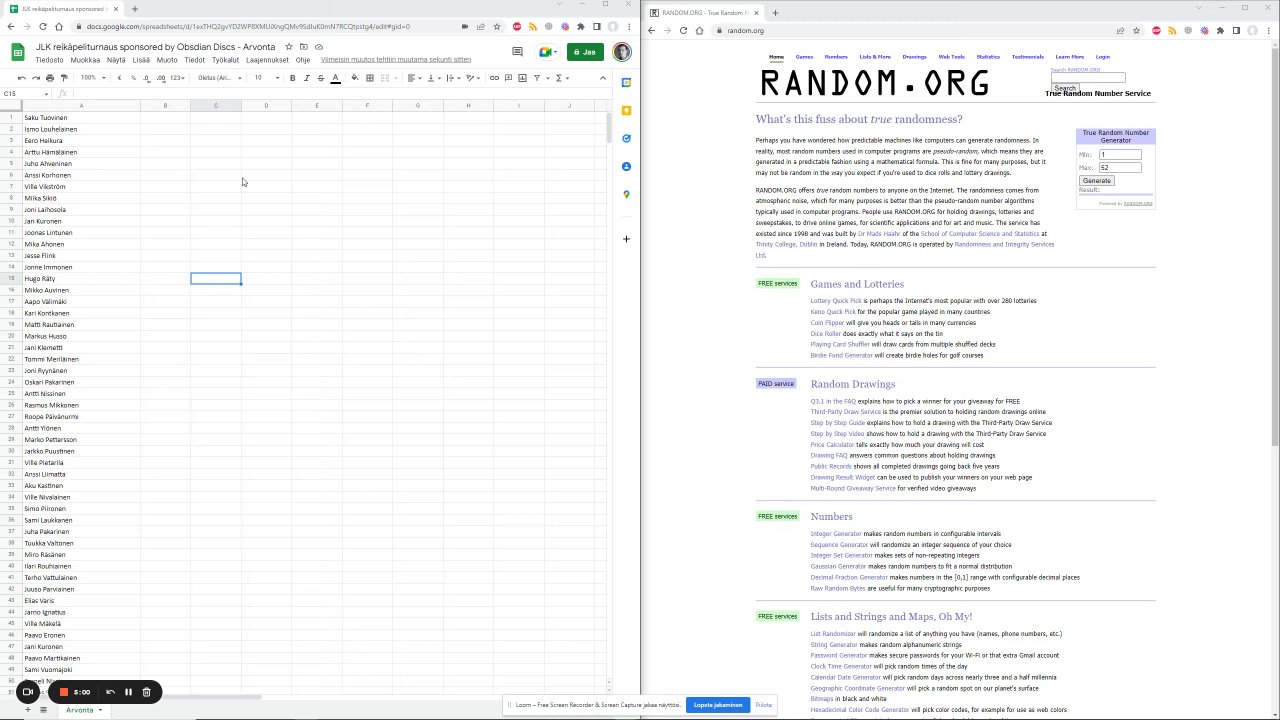Open Contacts side panel icon
The image size is (1280, 720).
[626, 166]
